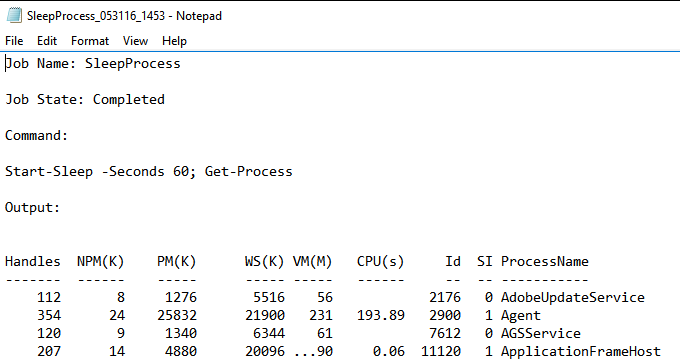Click the WS value 20096
This screenshot has height=362, width=680.
pyautogui.click(x=265, y=351)
